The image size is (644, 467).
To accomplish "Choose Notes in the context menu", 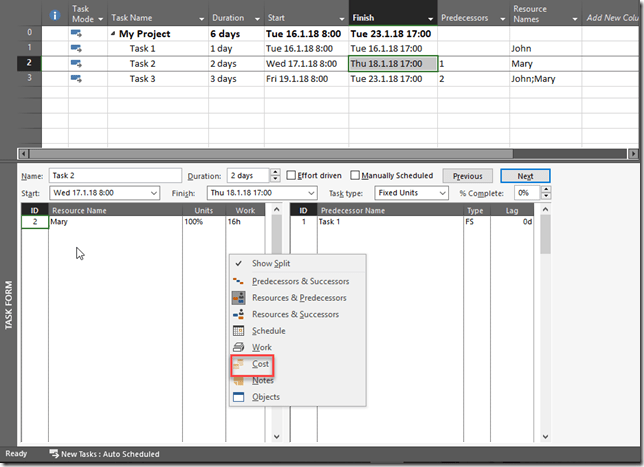I will pos(262,380).
